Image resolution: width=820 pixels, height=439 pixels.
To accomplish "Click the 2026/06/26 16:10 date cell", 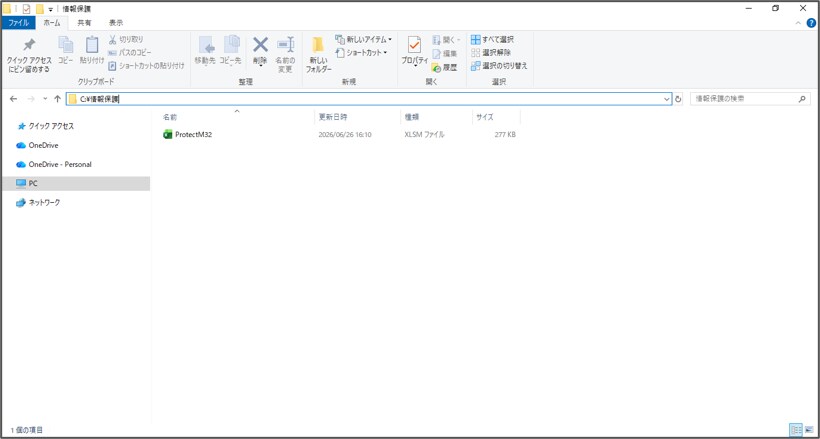I will pyautogui.click(x=345, y=134).
